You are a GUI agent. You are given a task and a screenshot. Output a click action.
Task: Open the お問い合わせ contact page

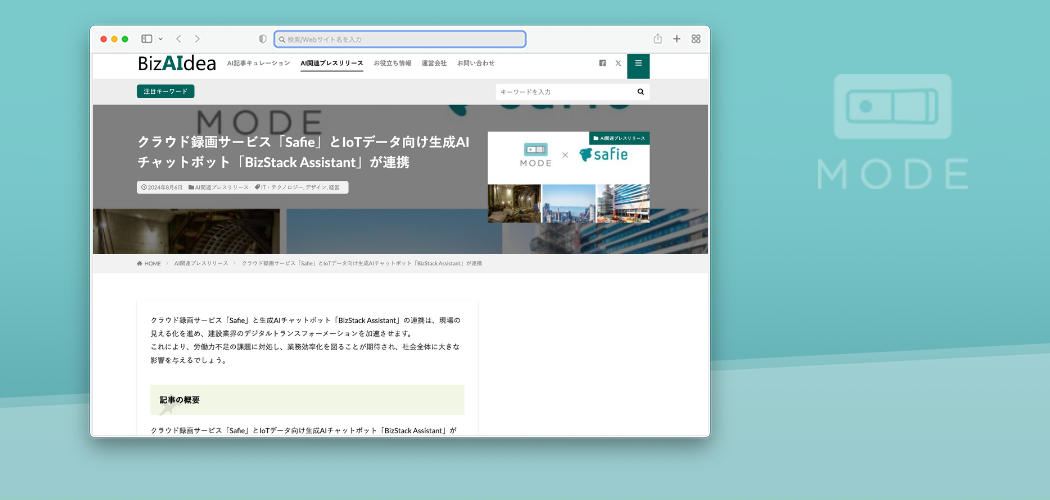(x=476, y=63)
